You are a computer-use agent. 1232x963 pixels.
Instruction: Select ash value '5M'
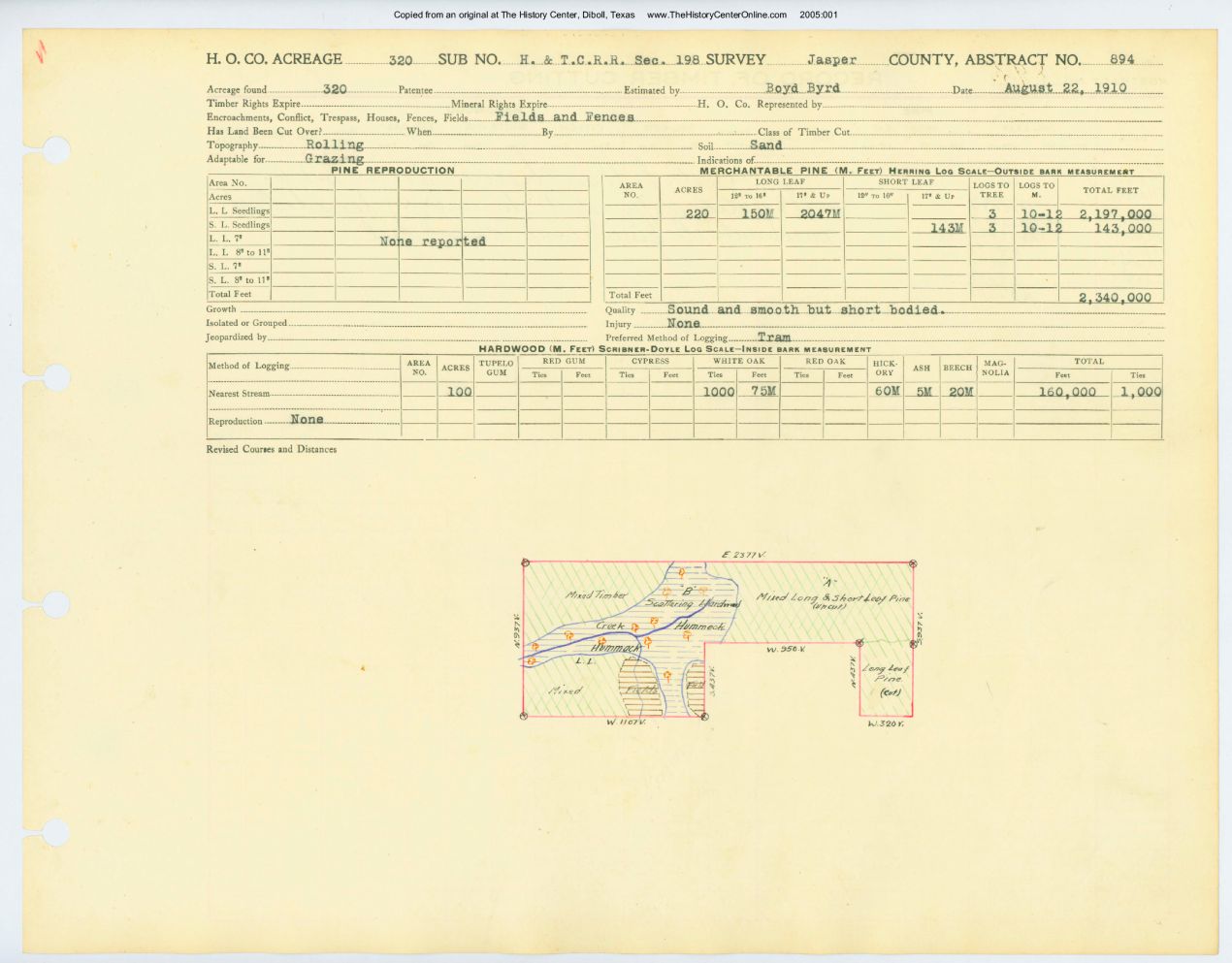(x=924, y=392)
